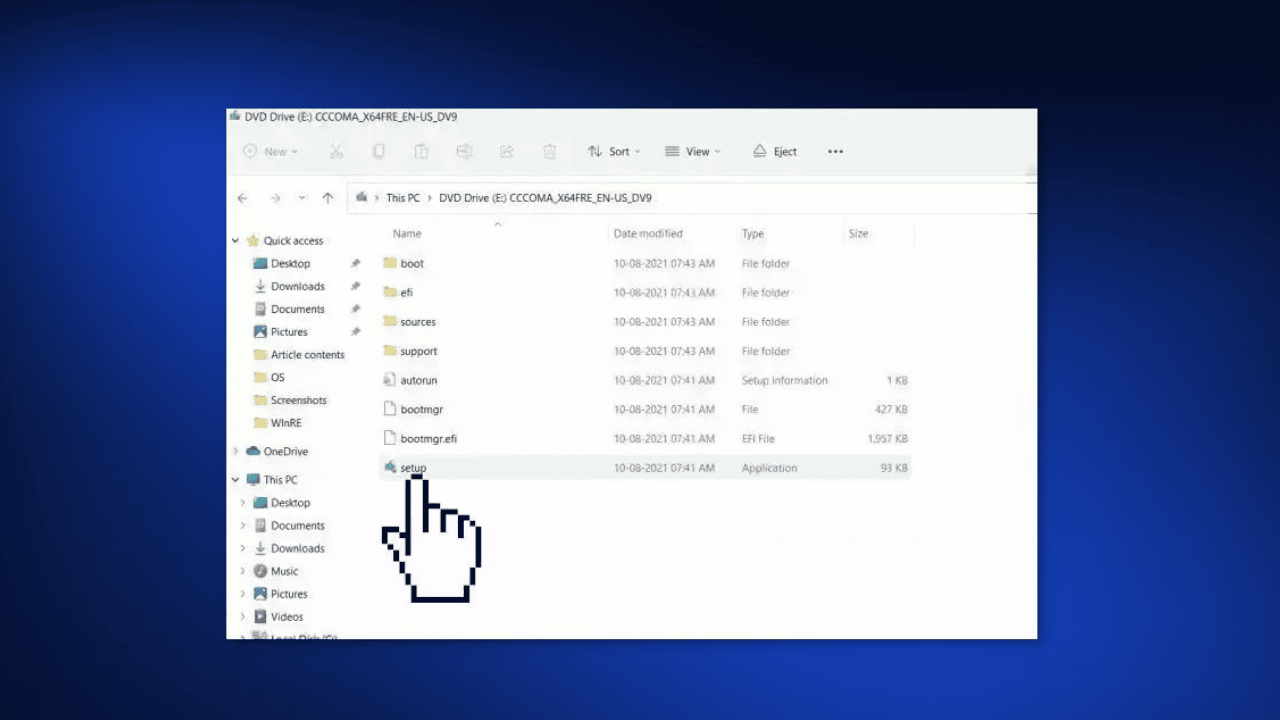Click DVD Drive path in address bar

coord(545,198)
